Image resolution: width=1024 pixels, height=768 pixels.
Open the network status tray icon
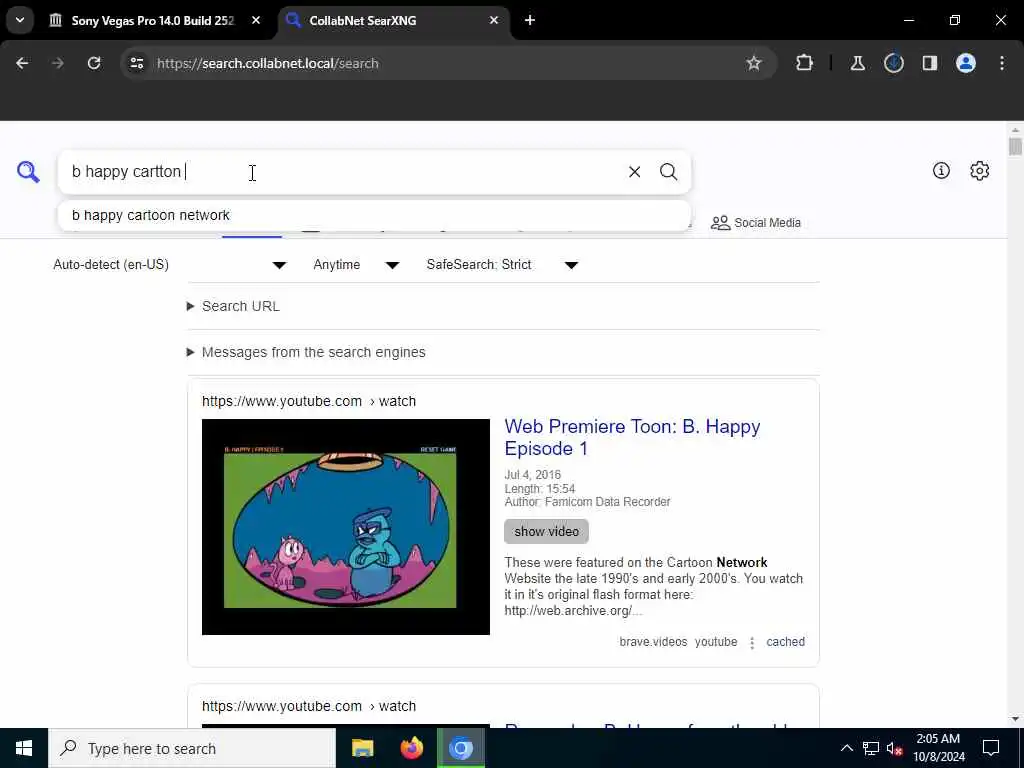pyautogui.click(x=871, y=748)
